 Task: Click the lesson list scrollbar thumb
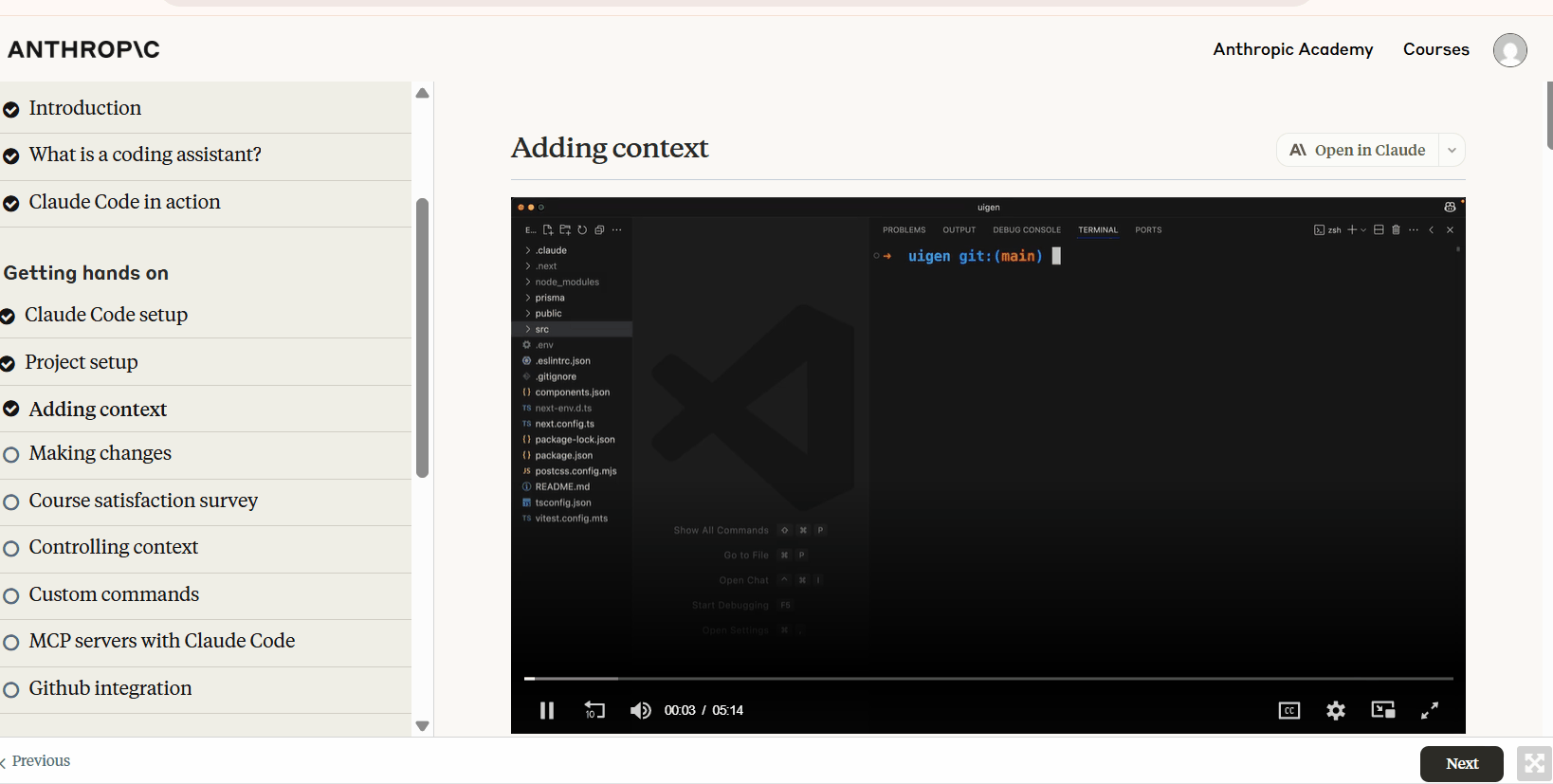point(423,337)
